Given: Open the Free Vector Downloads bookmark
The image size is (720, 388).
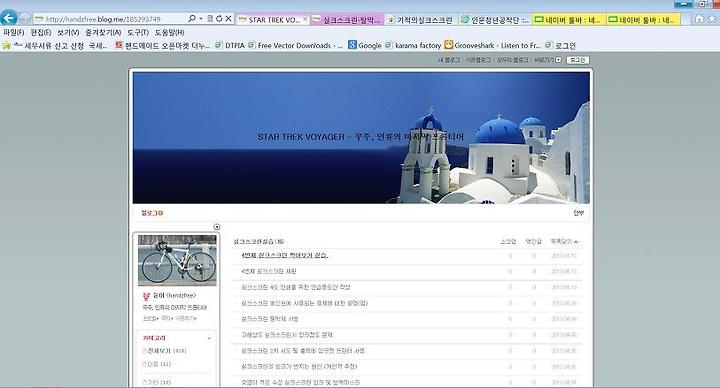Looking at the screenshot, I should pyautogui.click(x=295, y=45).
